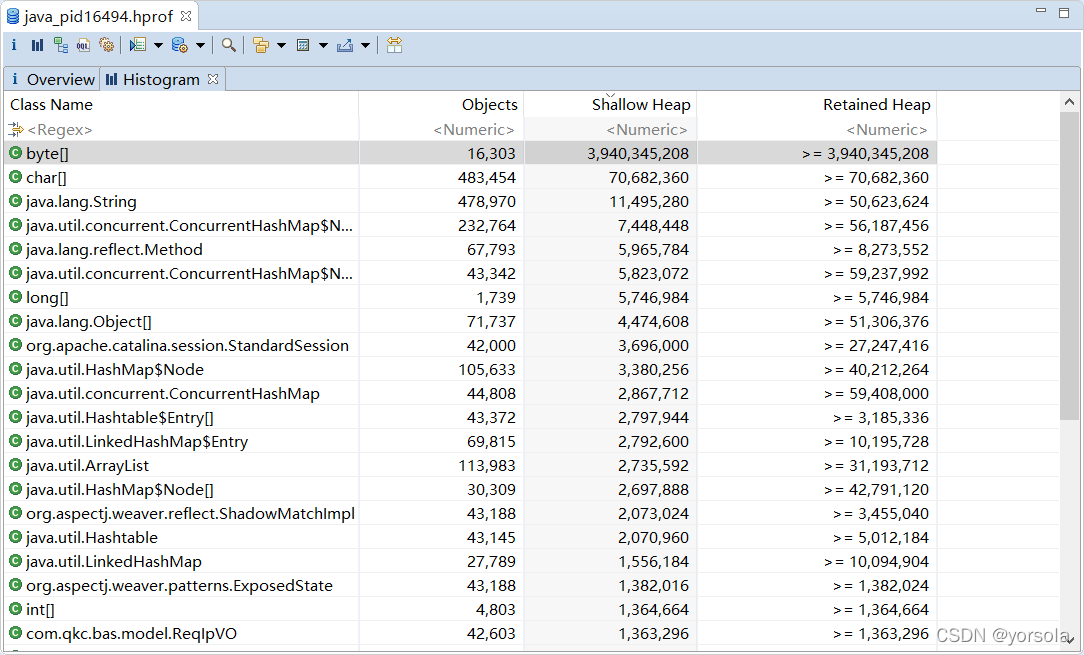This screenshot has height=655, width=1084.
Task: Open the Calculator toolbar icon for retained sizes
Action: click(305, 45)
